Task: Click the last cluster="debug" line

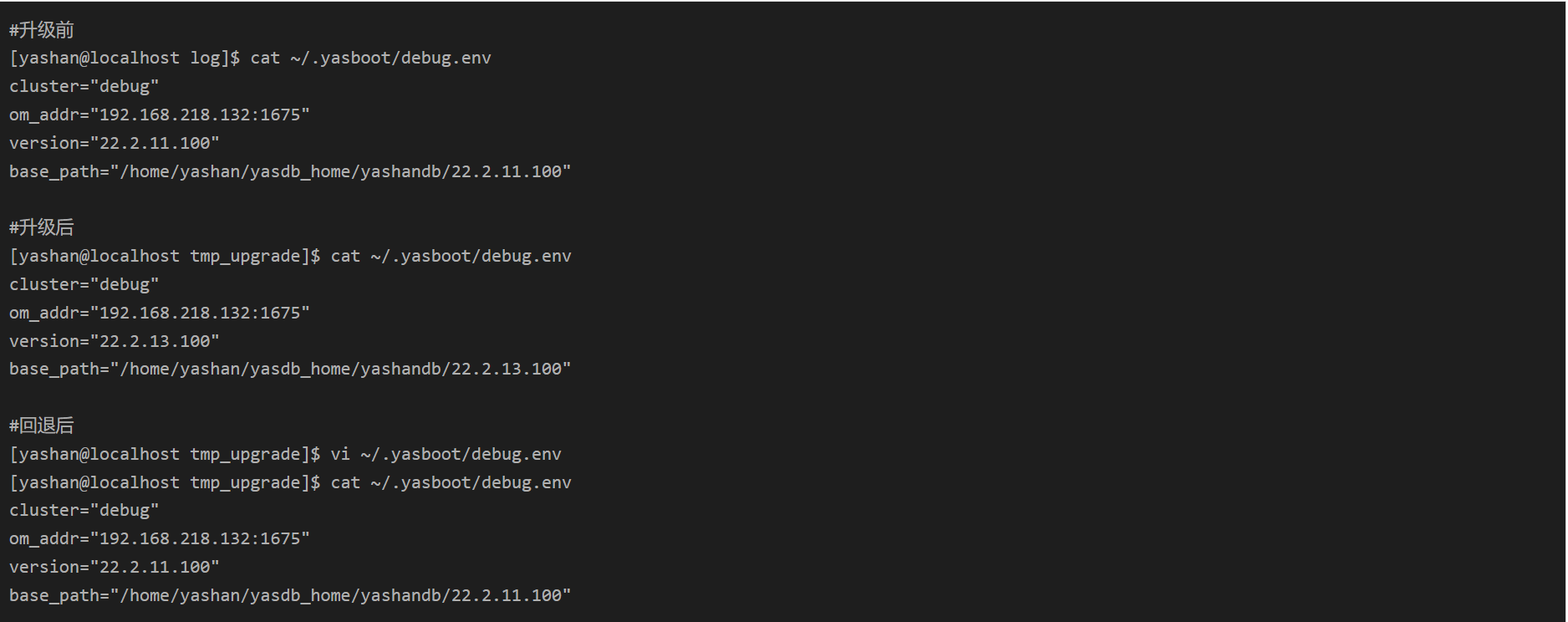Action: tap(84, 510)
